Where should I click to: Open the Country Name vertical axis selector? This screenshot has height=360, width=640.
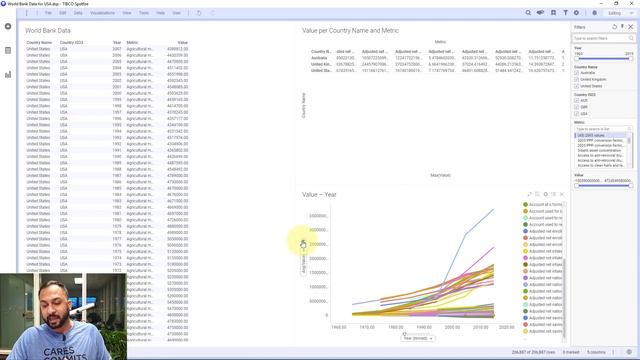[x=303, y=106]
